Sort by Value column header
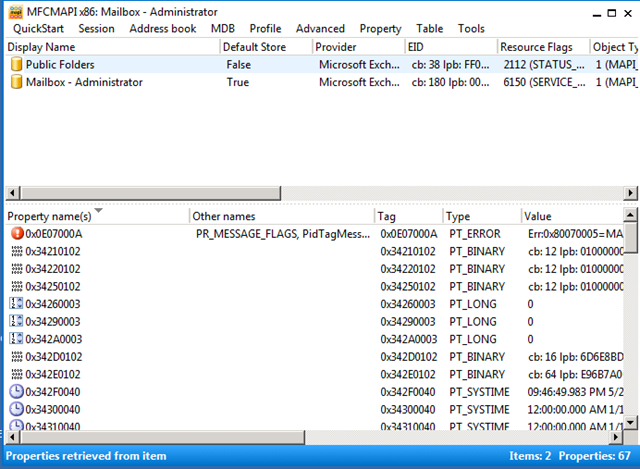The image size is (640, 469). point(572,216)
